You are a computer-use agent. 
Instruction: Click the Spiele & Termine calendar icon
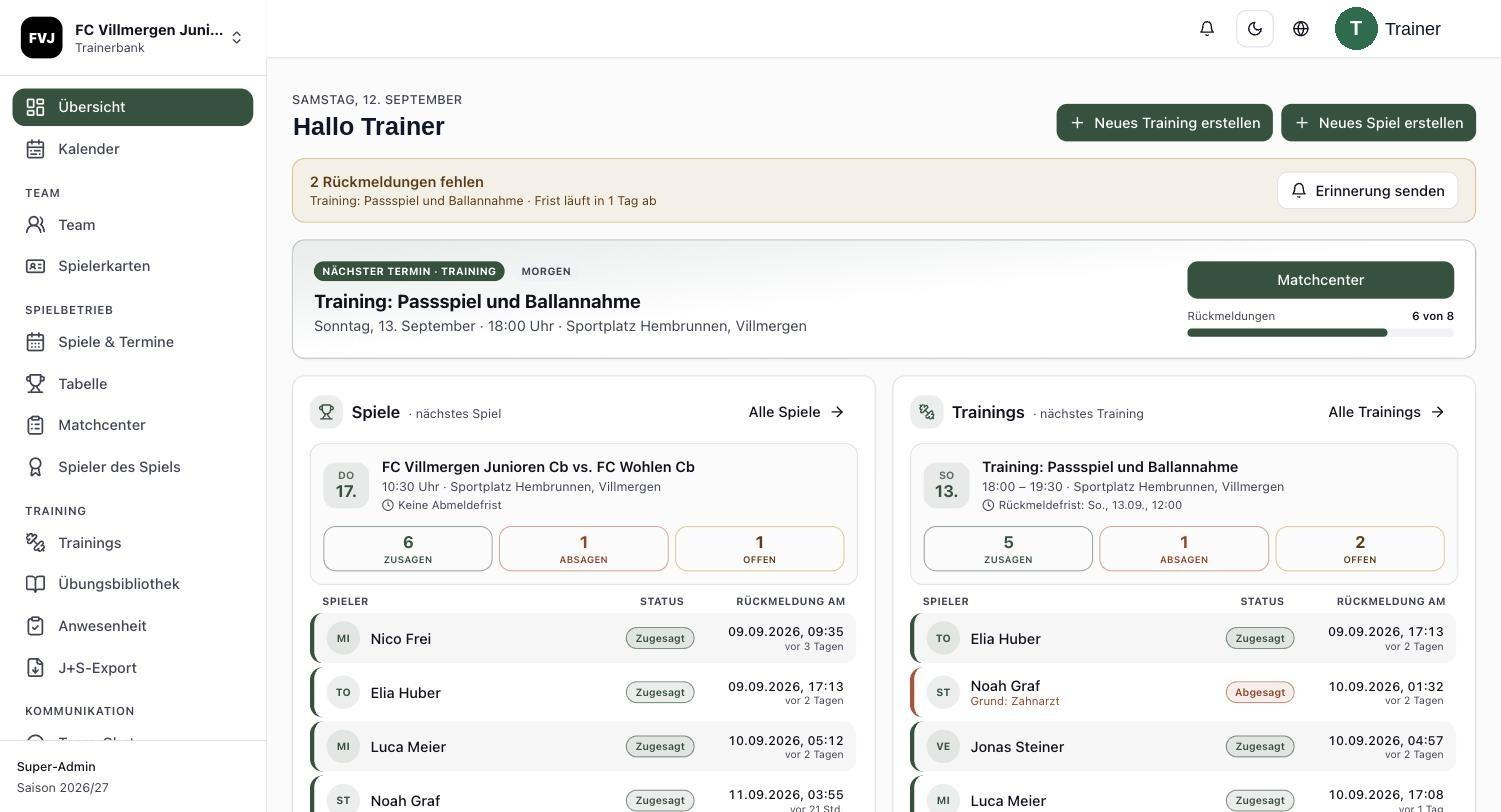tap(35, 342)
